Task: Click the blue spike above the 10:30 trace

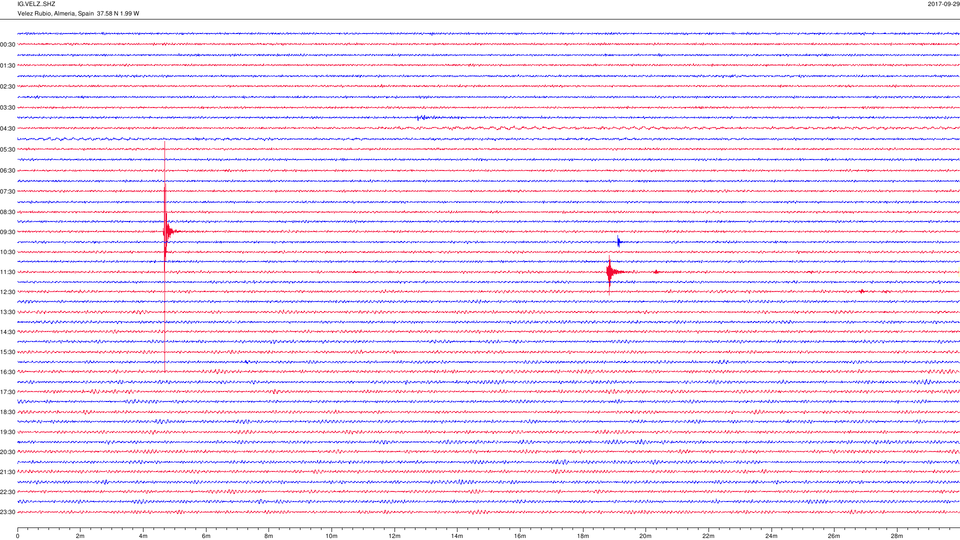Action: 619,242
